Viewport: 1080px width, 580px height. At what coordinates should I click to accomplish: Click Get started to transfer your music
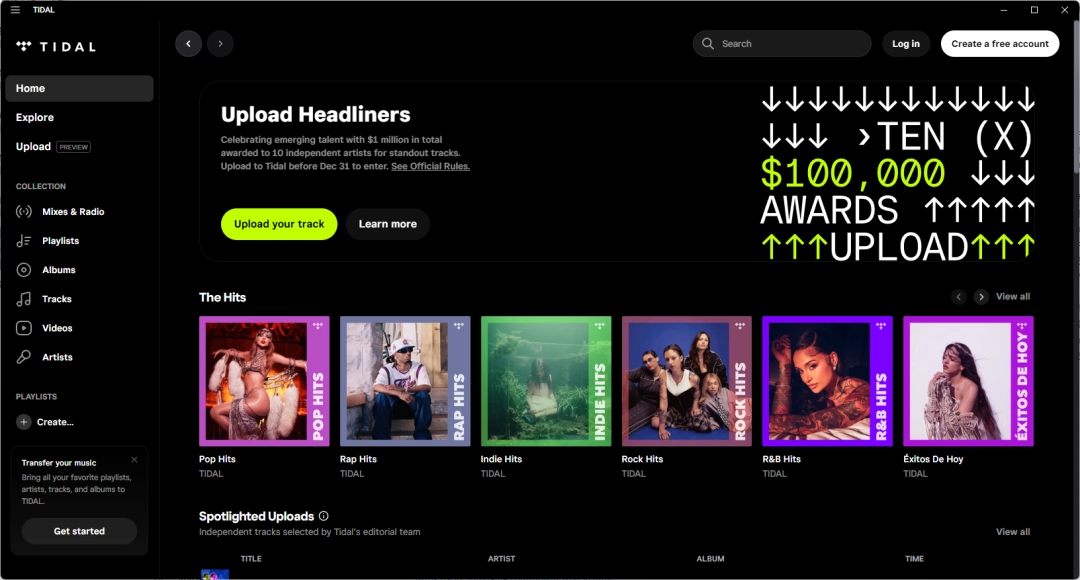pos(78,531)
